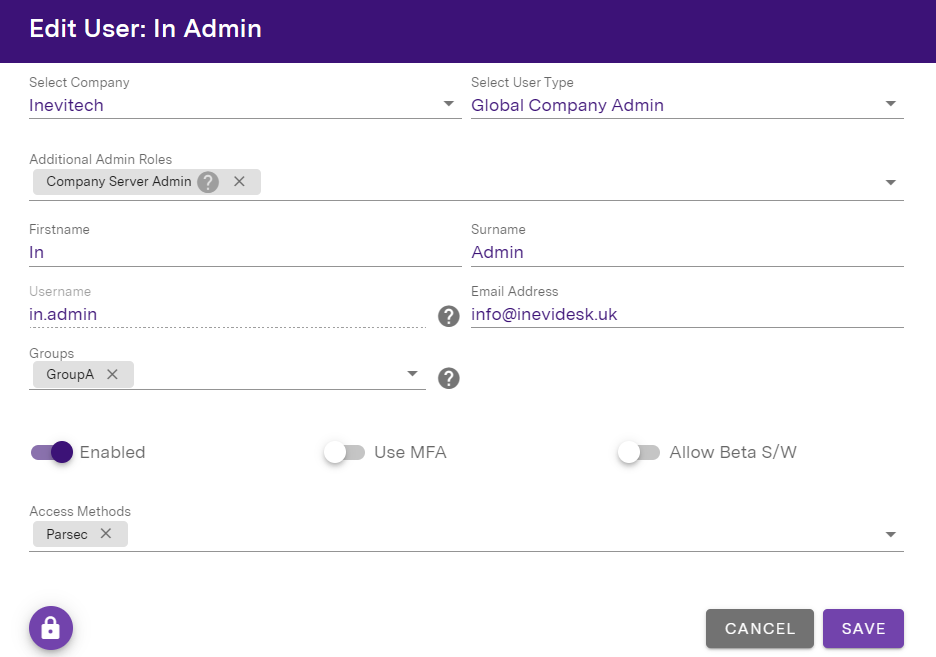View help on the Company Server Admin chip
936x657 pixels.
(x=207, y=181)
